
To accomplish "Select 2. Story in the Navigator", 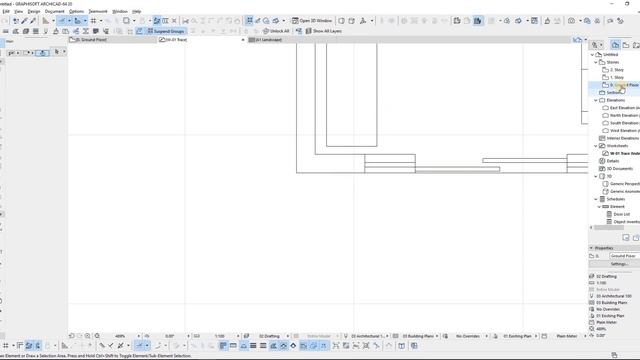I will coord(616,70).
